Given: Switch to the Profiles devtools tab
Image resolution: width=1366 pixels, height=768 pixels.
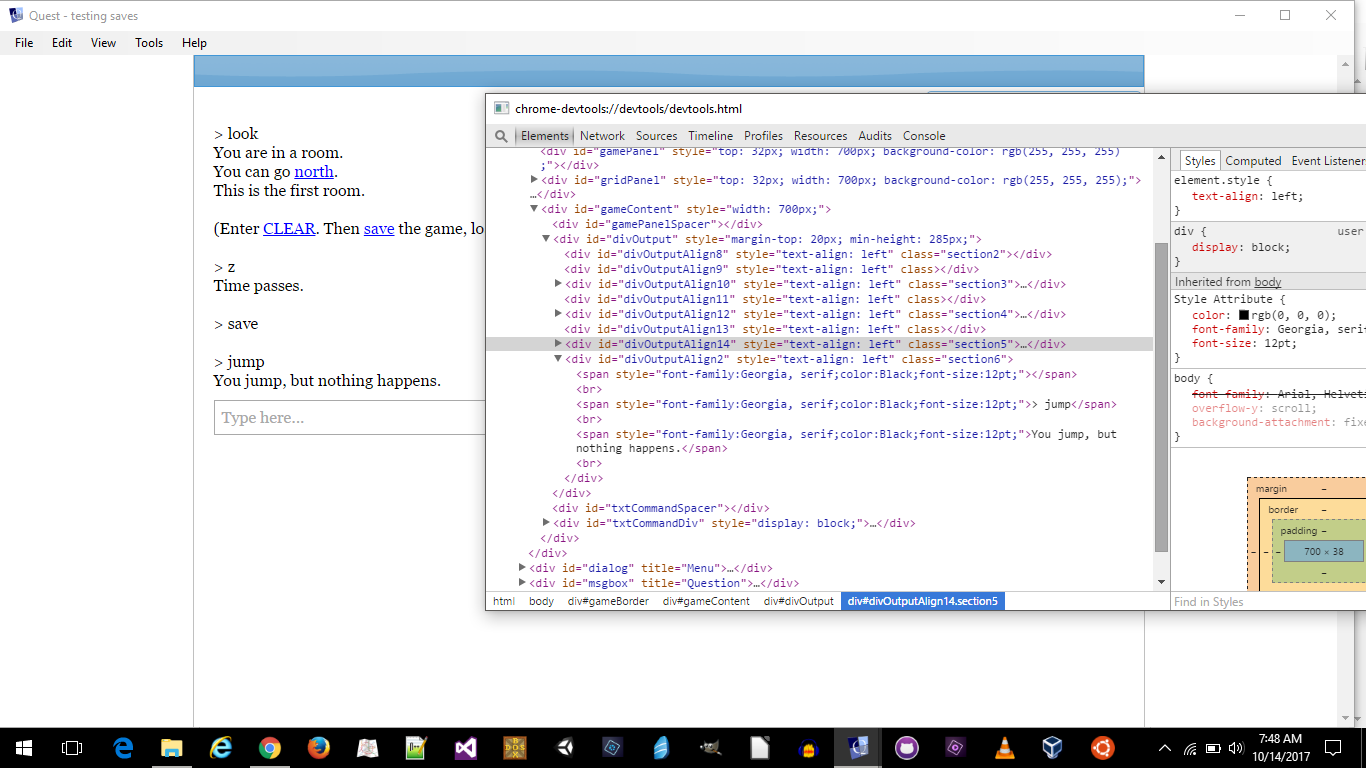Looking at the screenshot, I should [763, 136].
